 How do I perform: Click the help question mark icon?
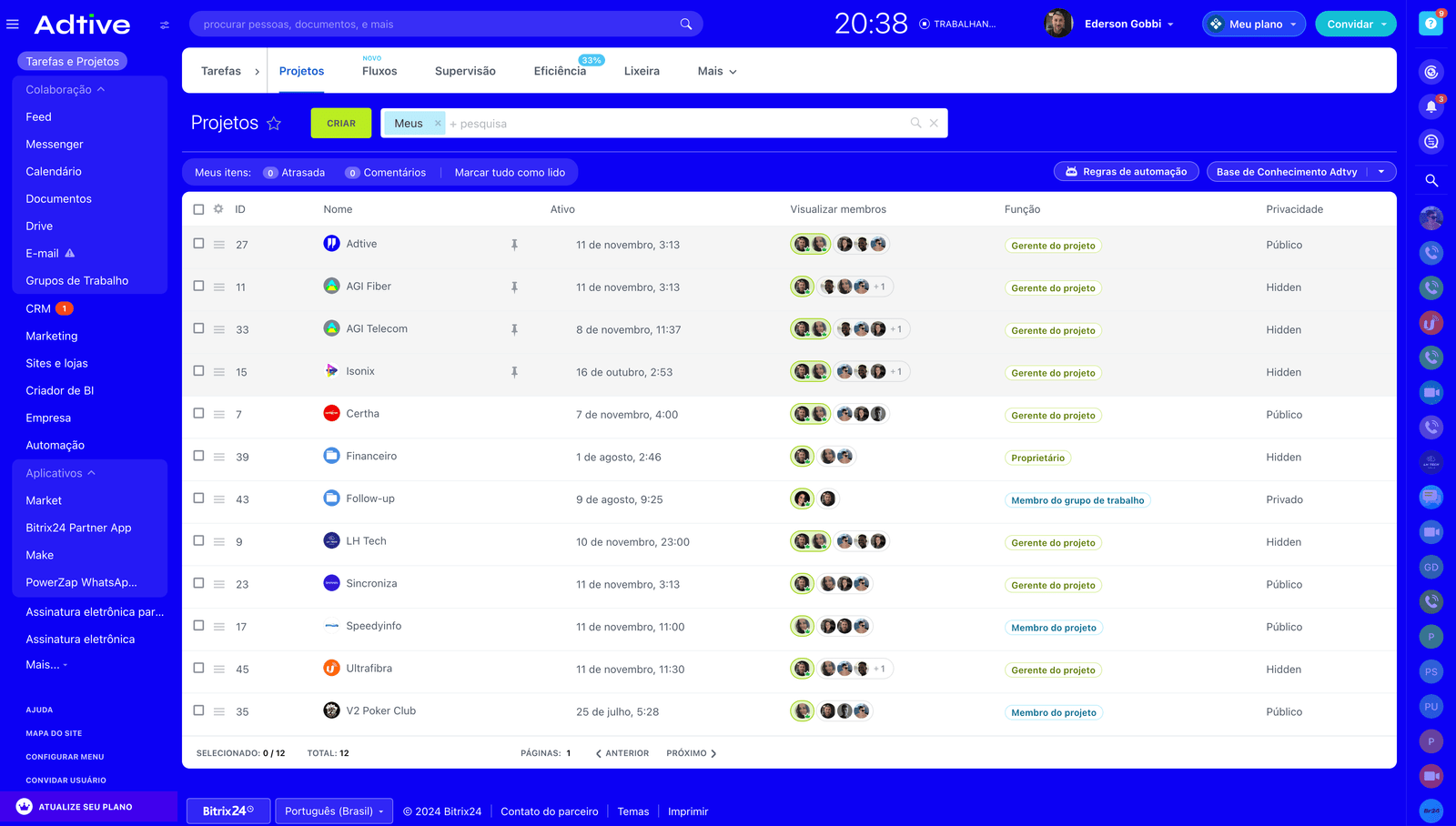(x=1431, y=24)
